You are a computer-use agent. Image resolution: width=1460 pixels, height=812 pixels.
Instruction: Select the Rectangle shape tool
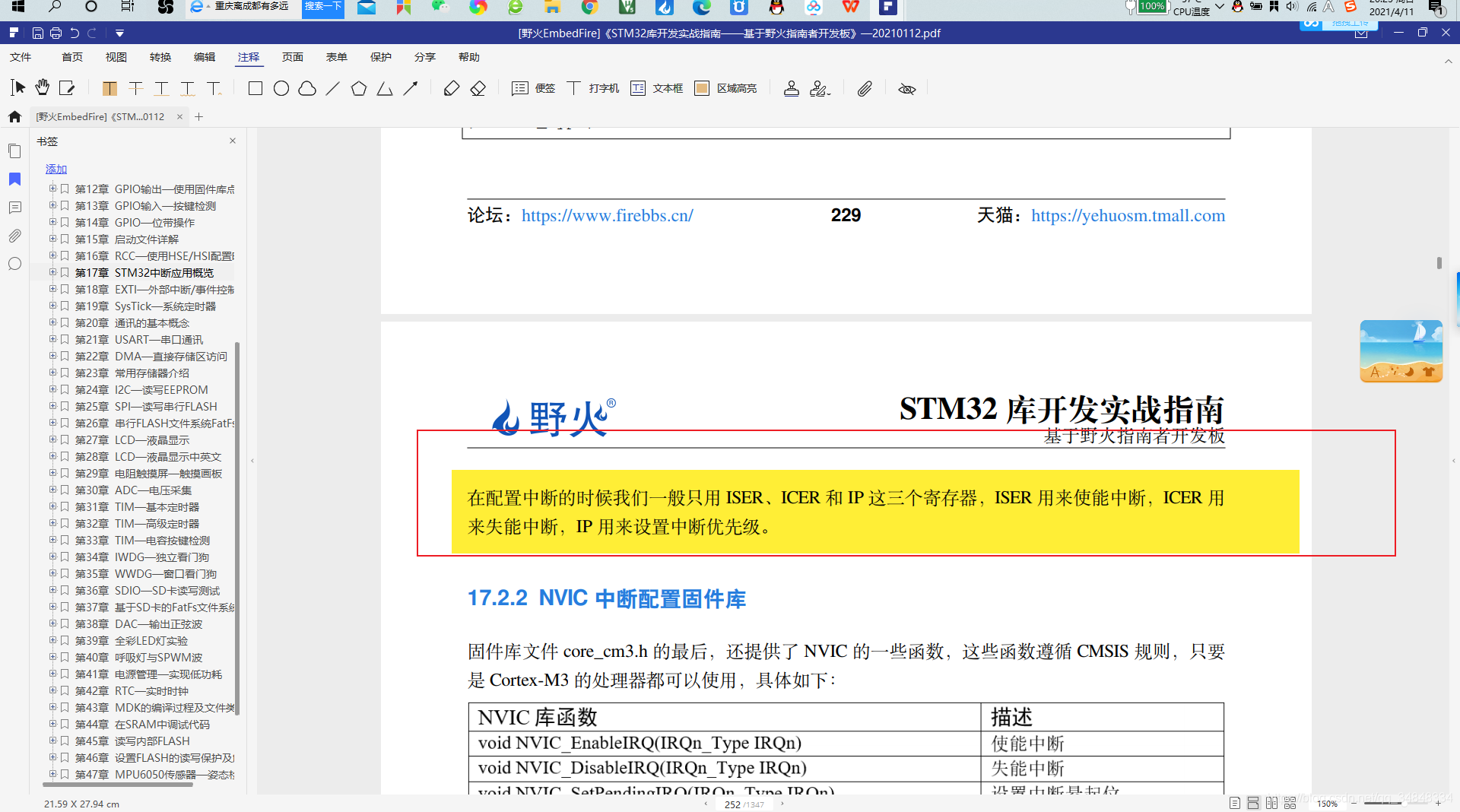pyautogui.click(x=255, y=88)
